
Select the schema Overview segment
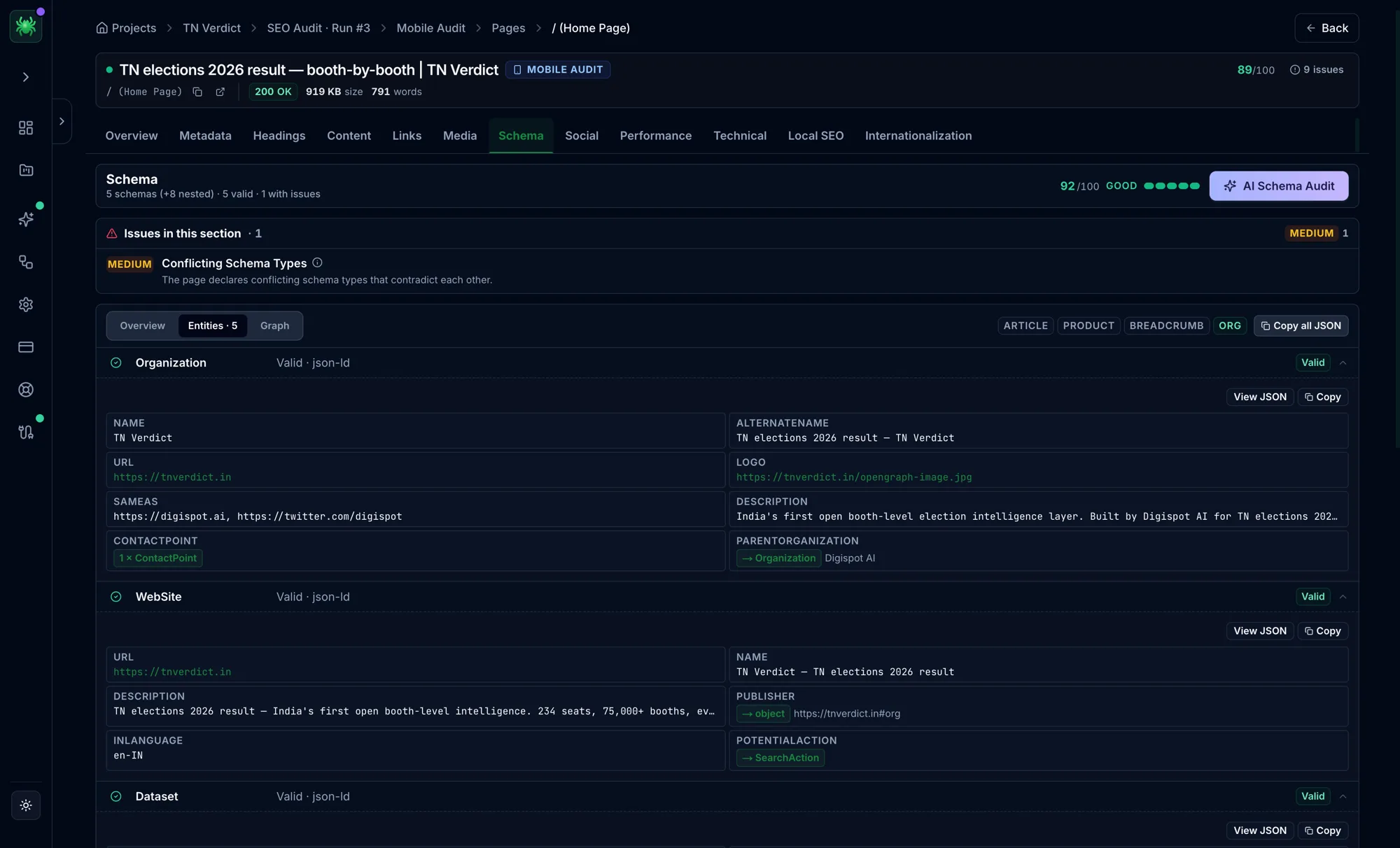click(143, 326)
